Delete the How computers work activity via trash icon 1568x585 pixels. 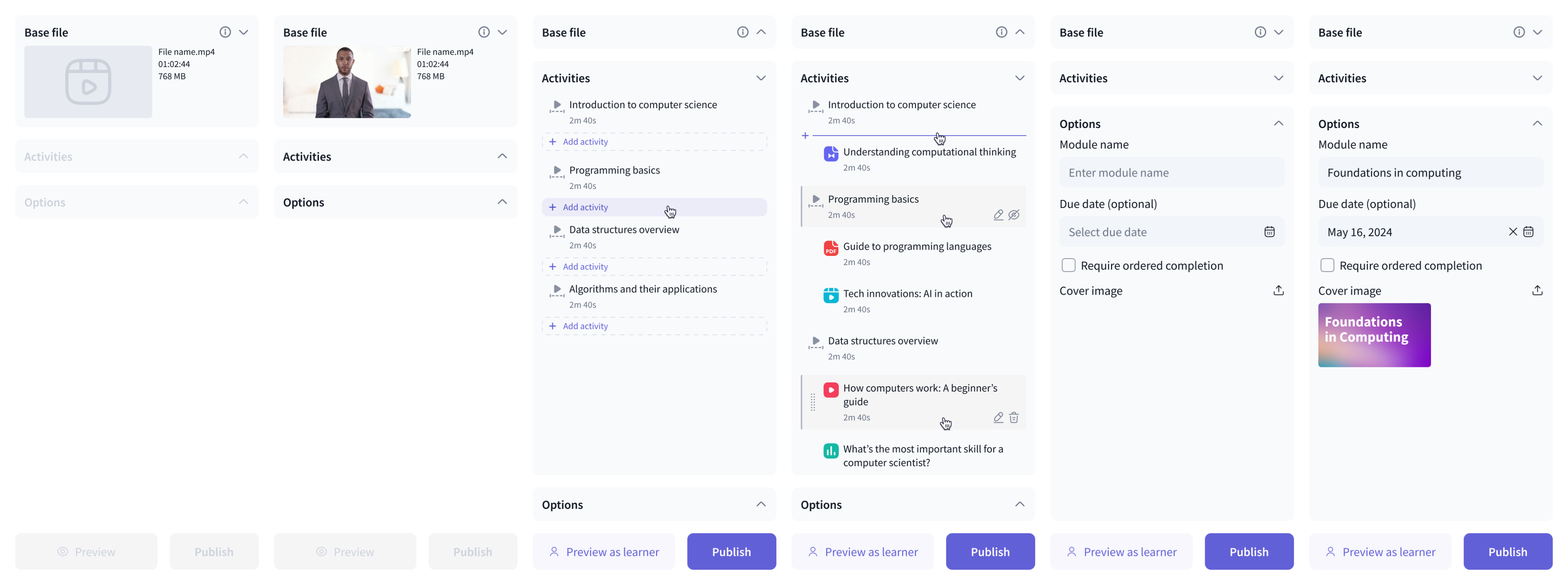click(x=1013, y=418)
